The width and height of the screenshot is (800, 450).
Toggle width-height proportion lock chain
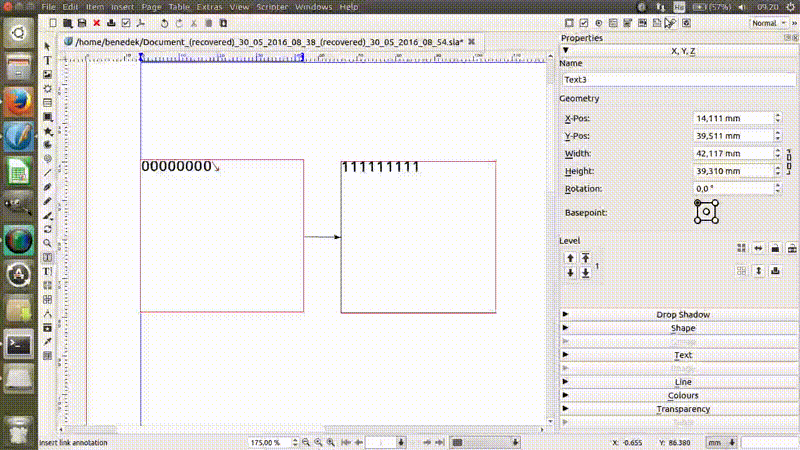[789, 160]
